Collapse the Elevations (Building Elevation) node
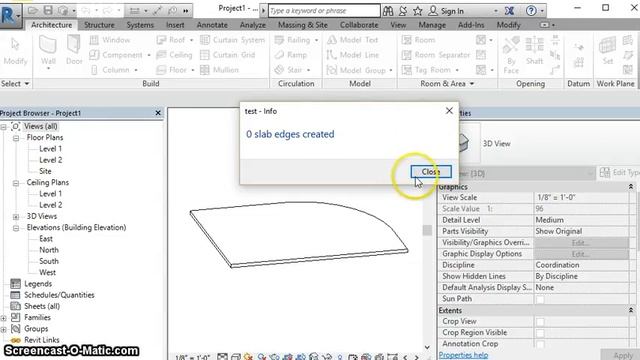 (x=16, y=228)
